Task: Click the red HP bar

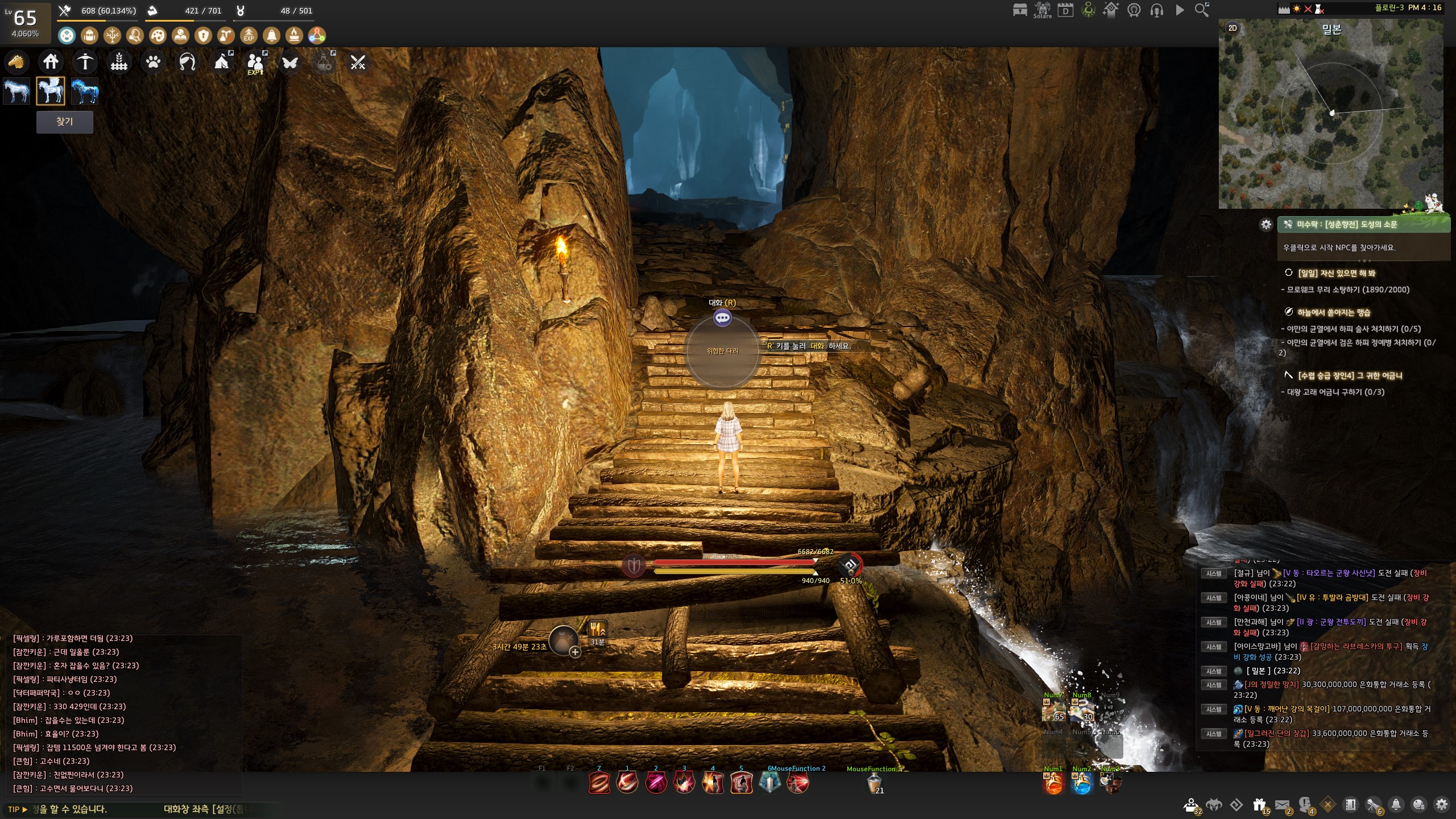Action: 735,562
